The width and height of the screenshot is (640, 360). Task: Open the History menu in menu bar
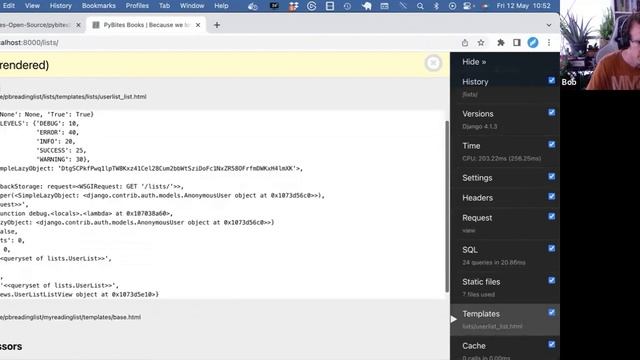(60, 6)
